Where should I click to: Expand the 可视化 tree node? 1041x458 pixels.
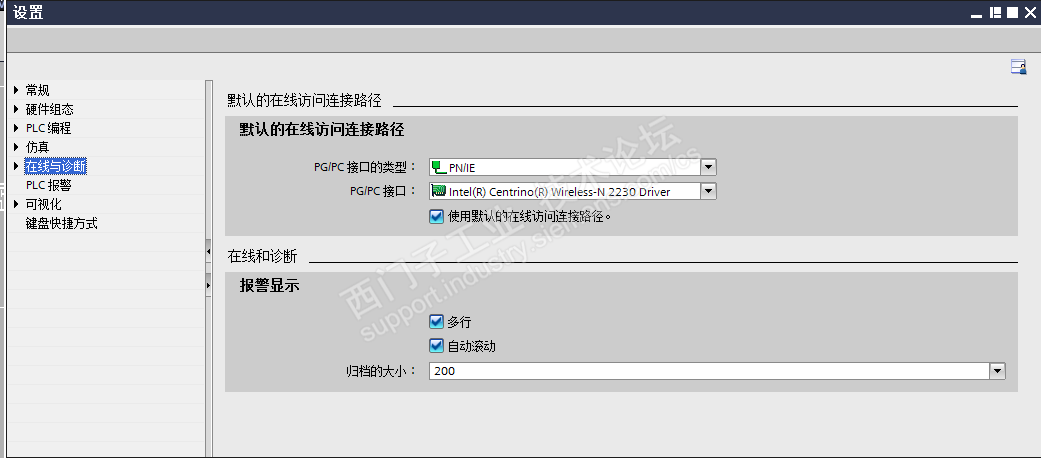tap(17, 204)
